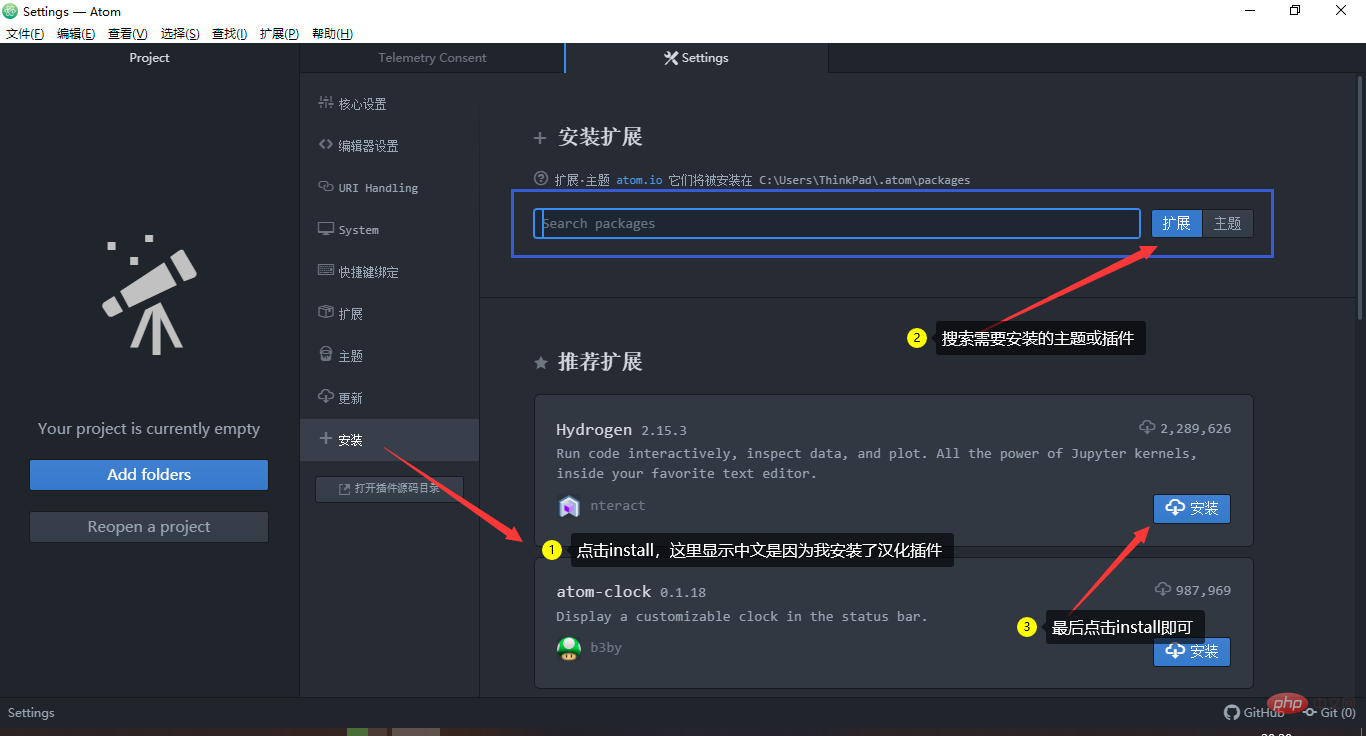Open 扩展(P) menu
The image size is (1366, 736).
279,34
